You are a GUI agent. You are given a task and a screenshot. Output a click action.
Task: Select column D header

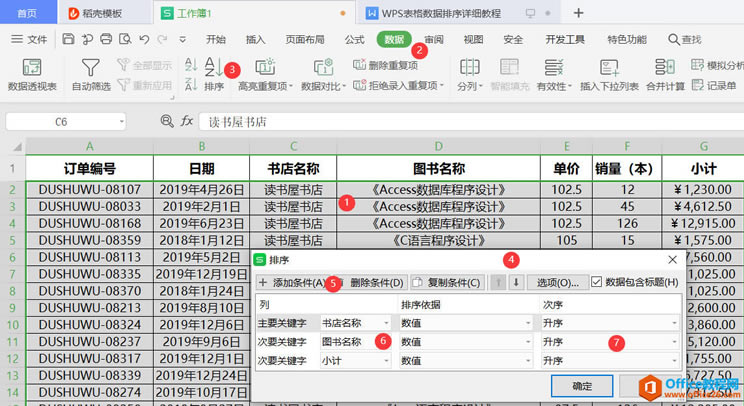[x=438, y=146]
